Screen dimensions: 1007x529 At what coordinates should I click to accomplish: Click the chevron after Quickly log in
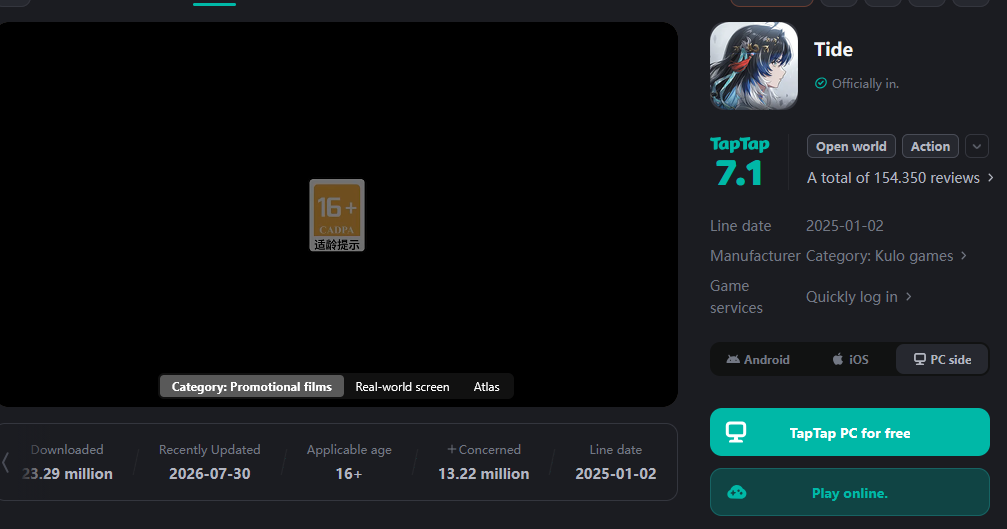tap(909, 297)
